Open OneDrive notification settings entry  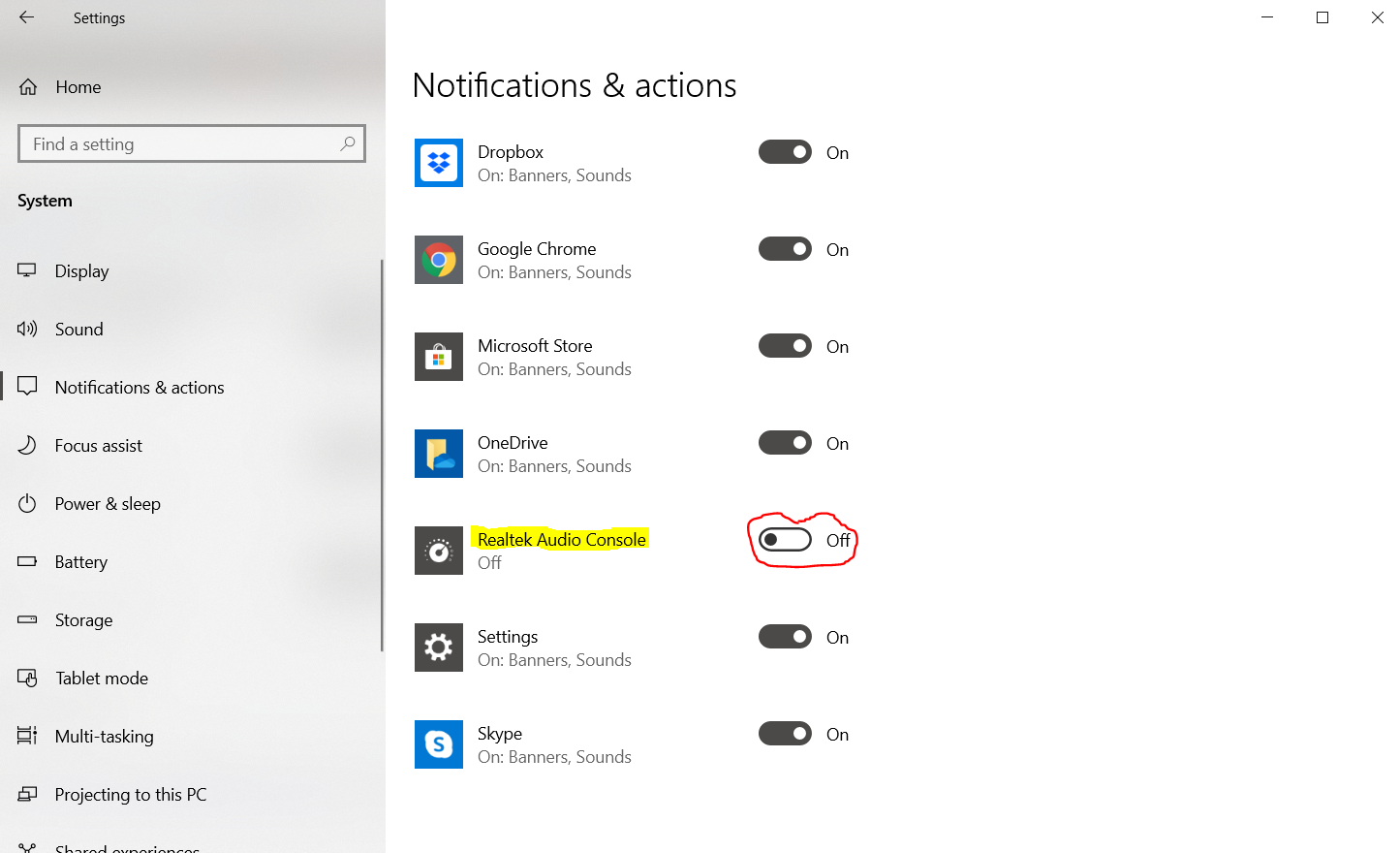513,443
